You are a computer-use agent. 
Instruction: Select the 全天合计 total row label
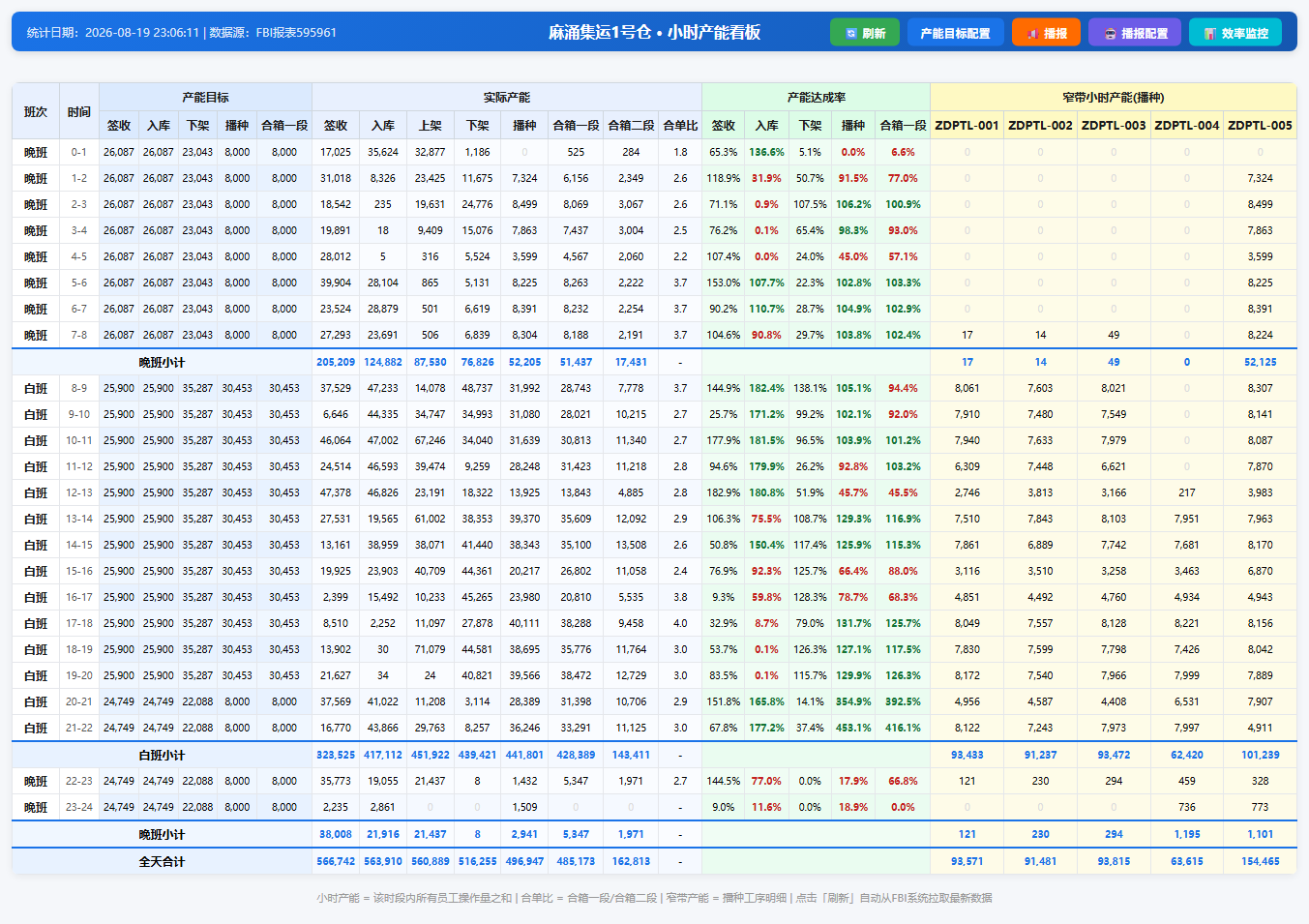click(x=162, y=861)
